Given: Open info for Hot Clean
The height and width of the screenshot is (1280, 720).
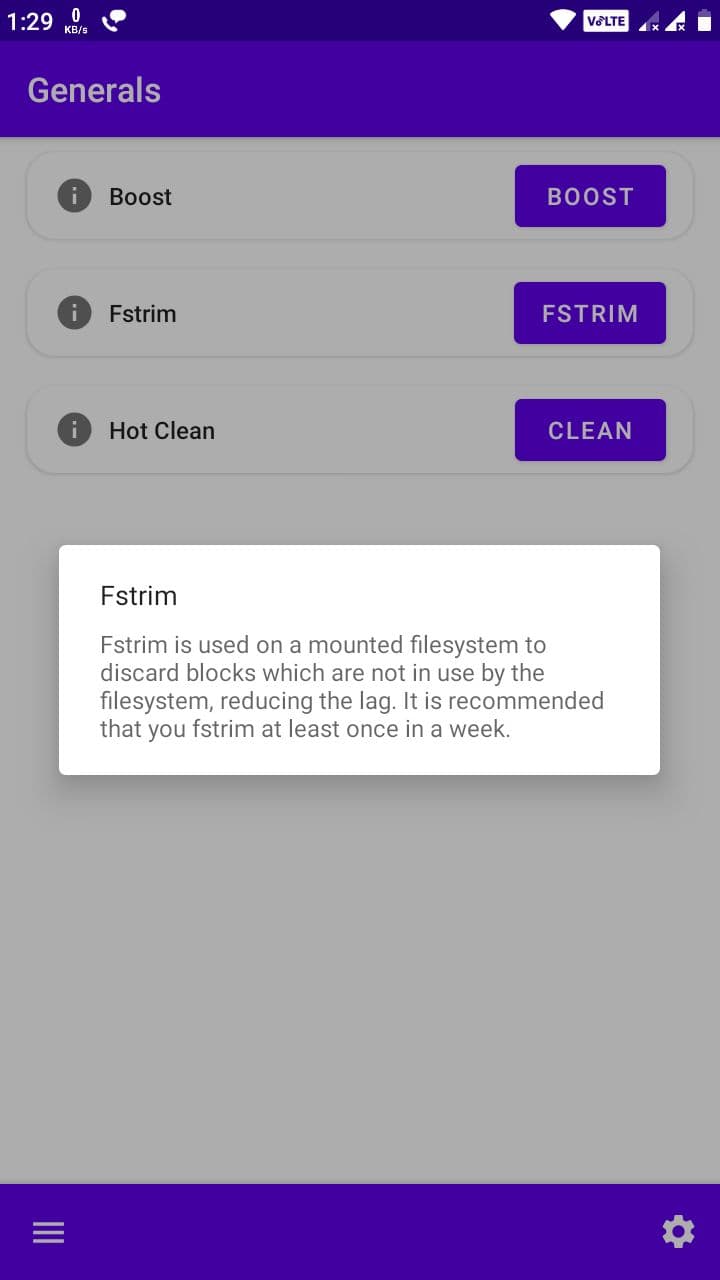Looking at the screenshot, I should click(74, 430).
